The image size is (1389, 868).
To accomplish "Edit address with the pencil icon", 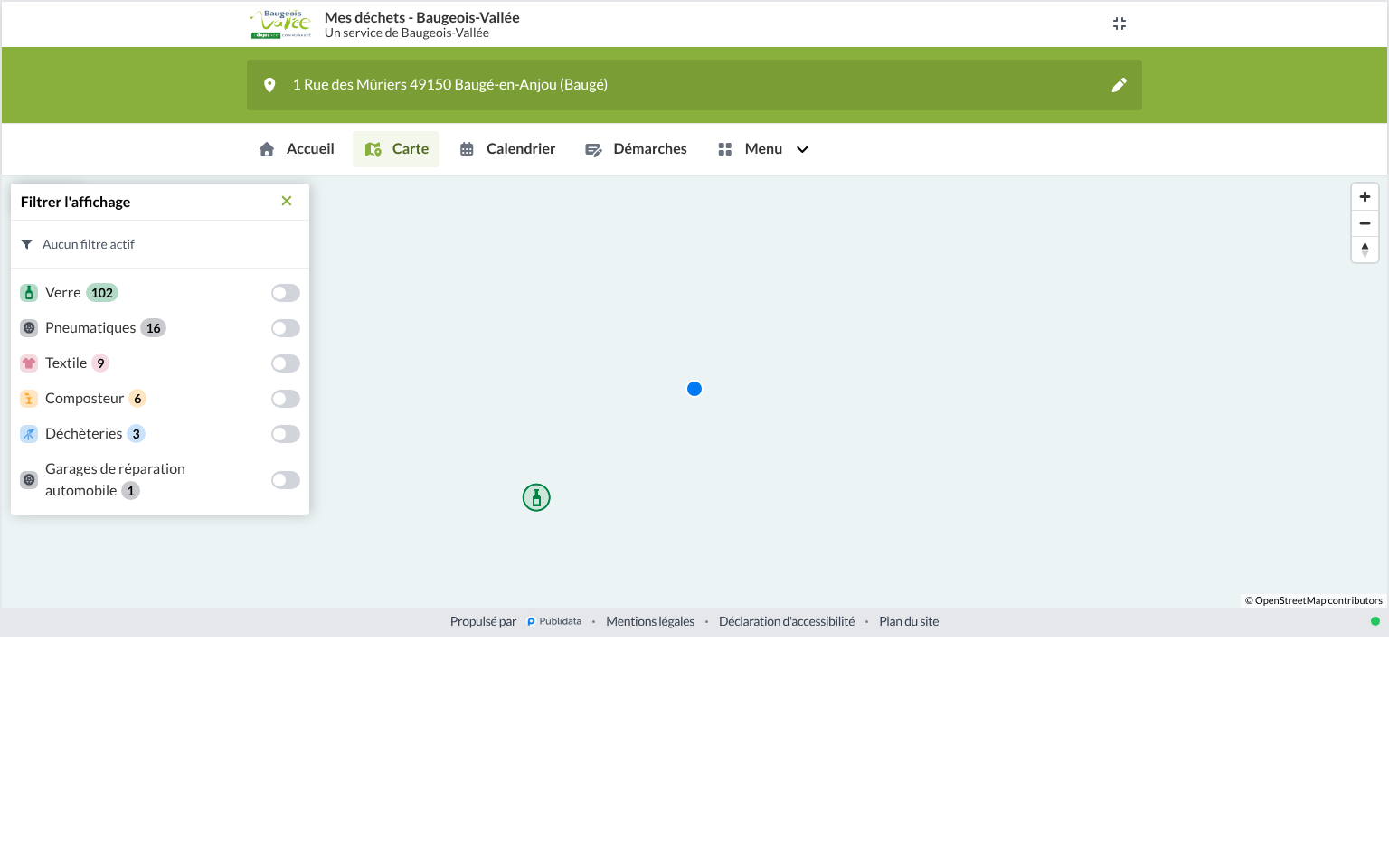I will pos(1120,85).
